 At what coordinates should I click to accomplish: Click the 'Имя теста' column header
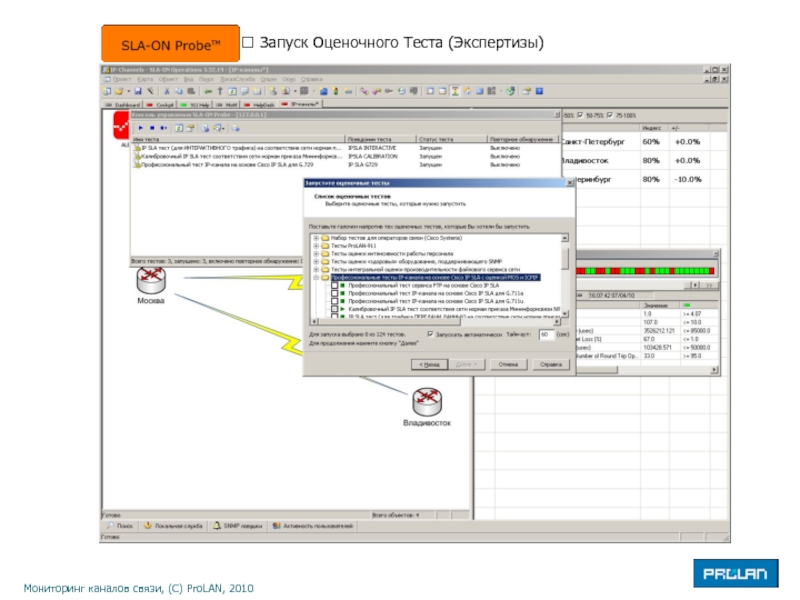tap(238, 139)
